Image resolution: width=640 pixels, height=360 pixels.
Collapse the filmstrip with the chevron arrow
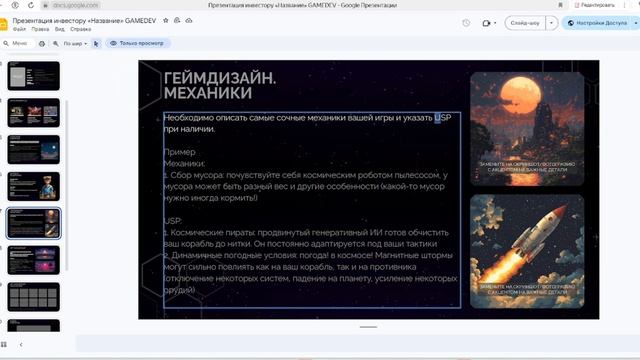tap(21, 344)
